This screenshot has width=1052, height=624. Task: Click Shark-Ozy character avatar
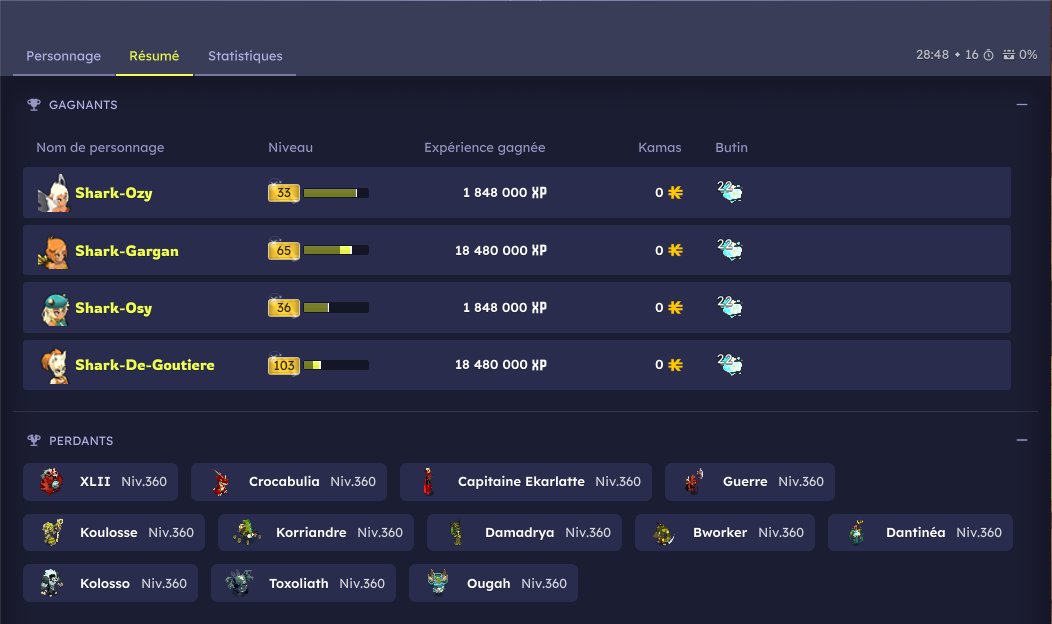click(x=54, y=193)
